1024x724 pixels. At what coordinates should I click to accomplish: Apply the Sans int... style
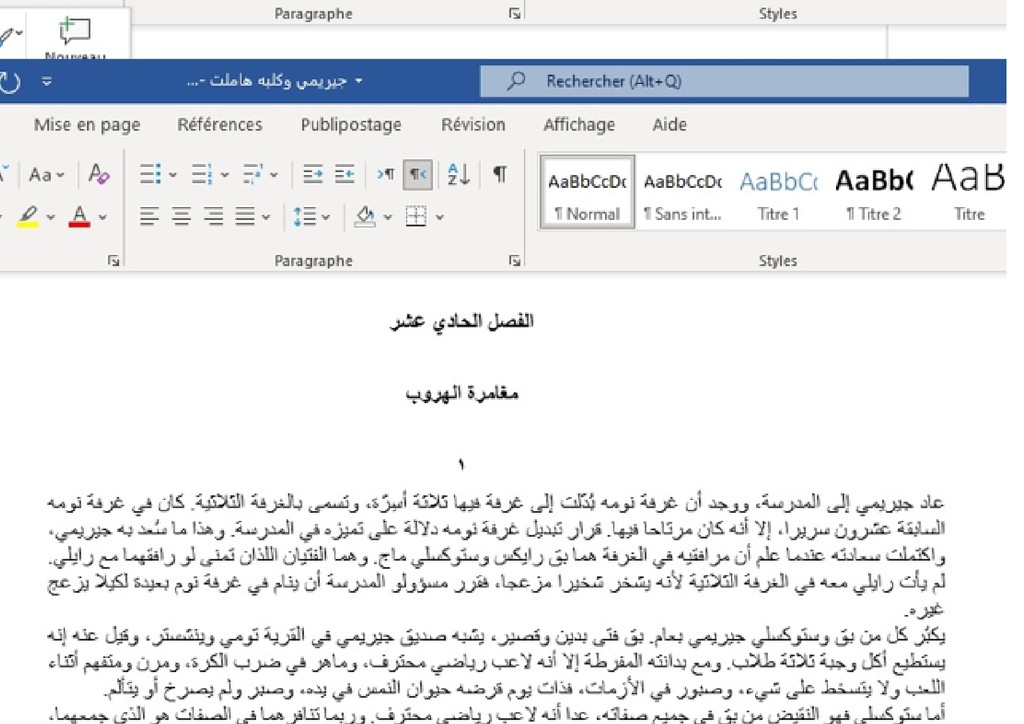pyautogui.click(x=682, y=193)
